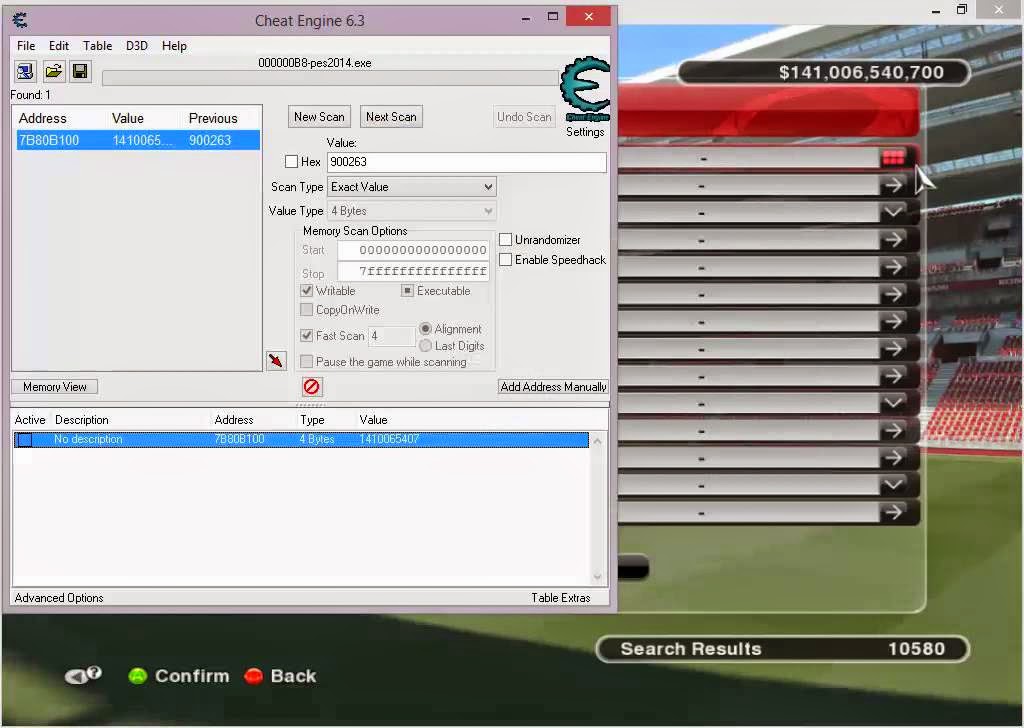Click the red clear list circle icon
1024x728 pixels.
click(x=312, y=387)
